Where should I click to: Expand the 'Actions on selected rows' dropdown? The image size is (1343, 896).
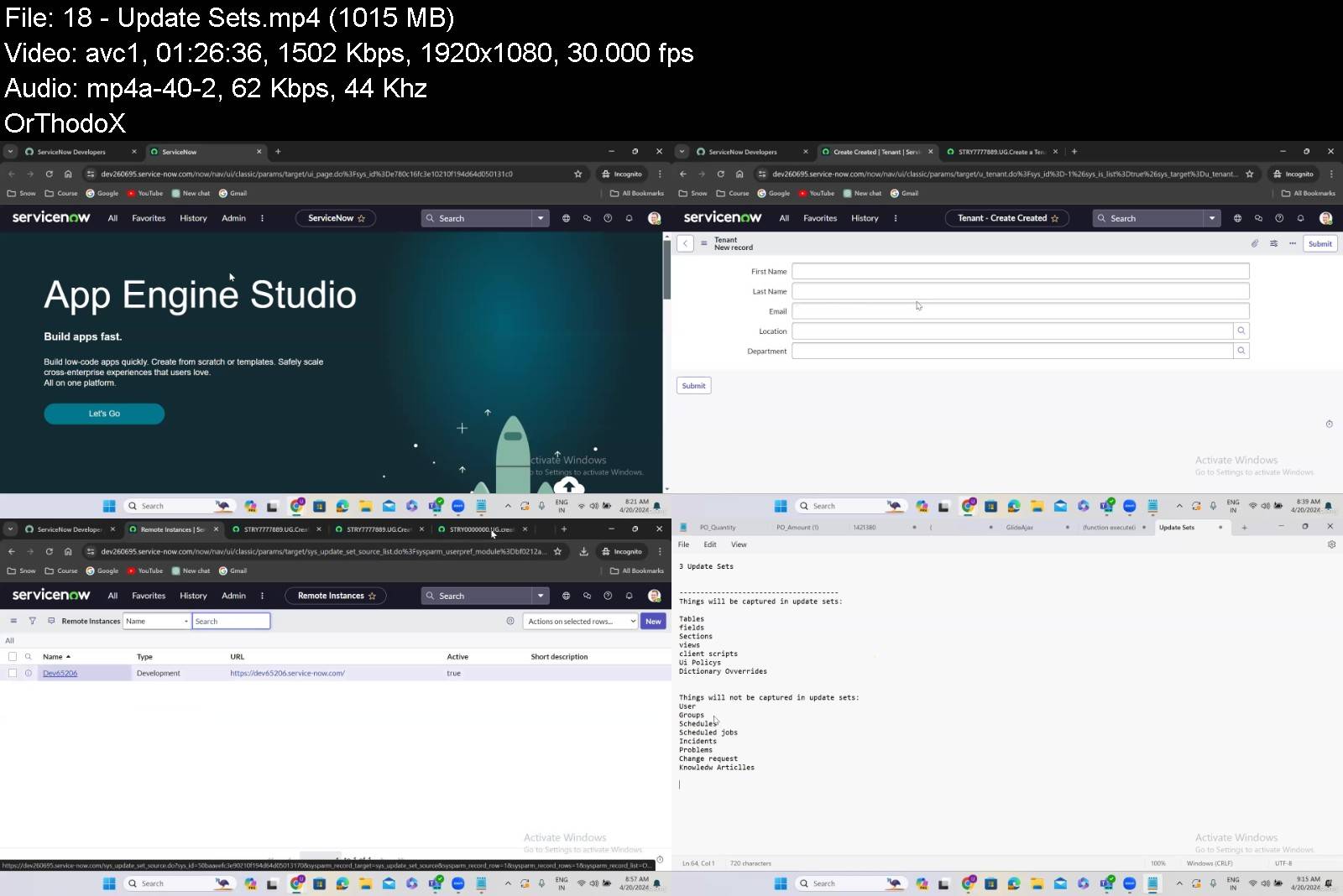(x=580, y=621)
